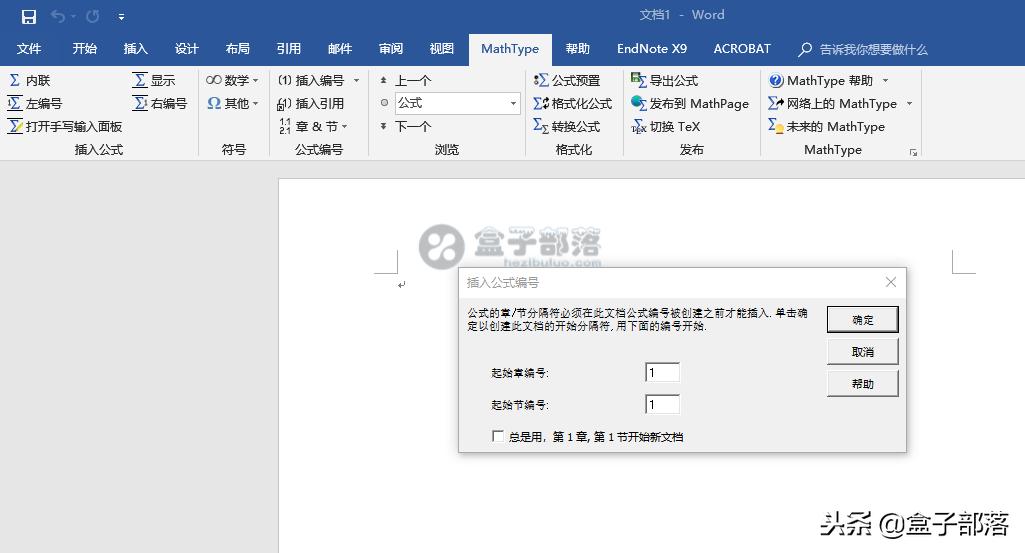Open 公式预置 equation preferences

click(x=567, y=80)
